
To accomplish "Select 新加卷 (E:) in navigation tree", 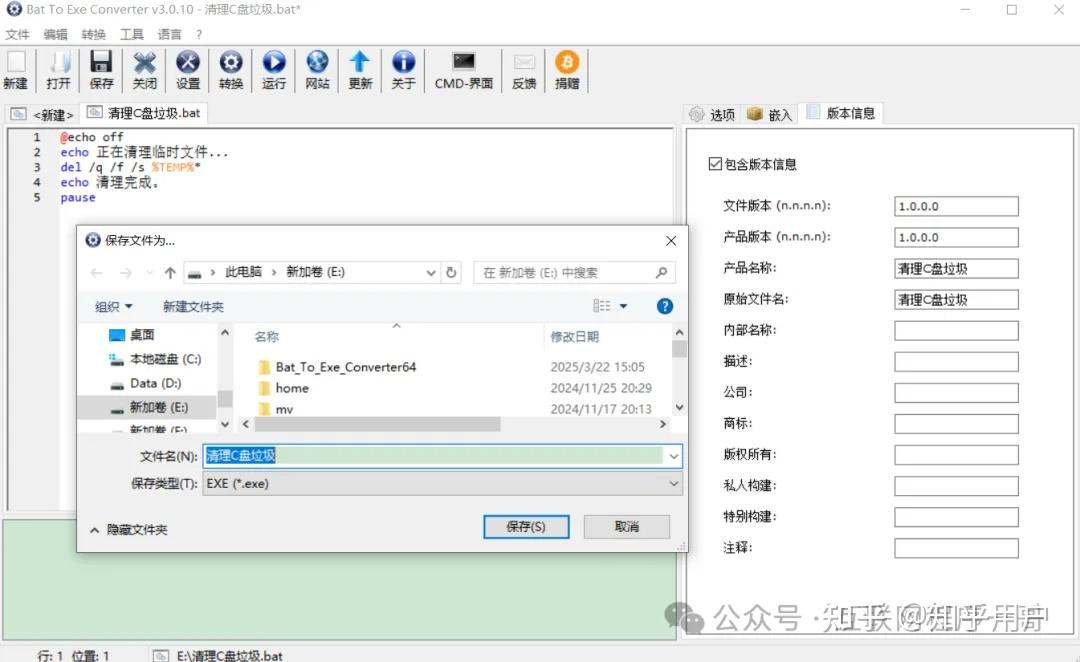I will pyautogui.click(x=149, y=407).
